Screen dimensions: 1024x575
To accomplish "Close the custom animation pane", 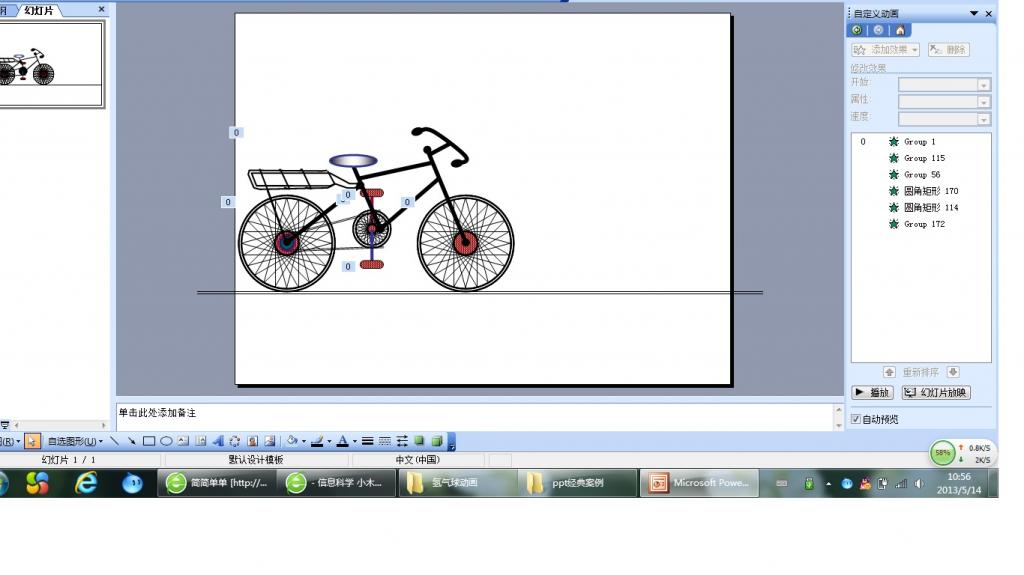I will (x=989, y=13).
